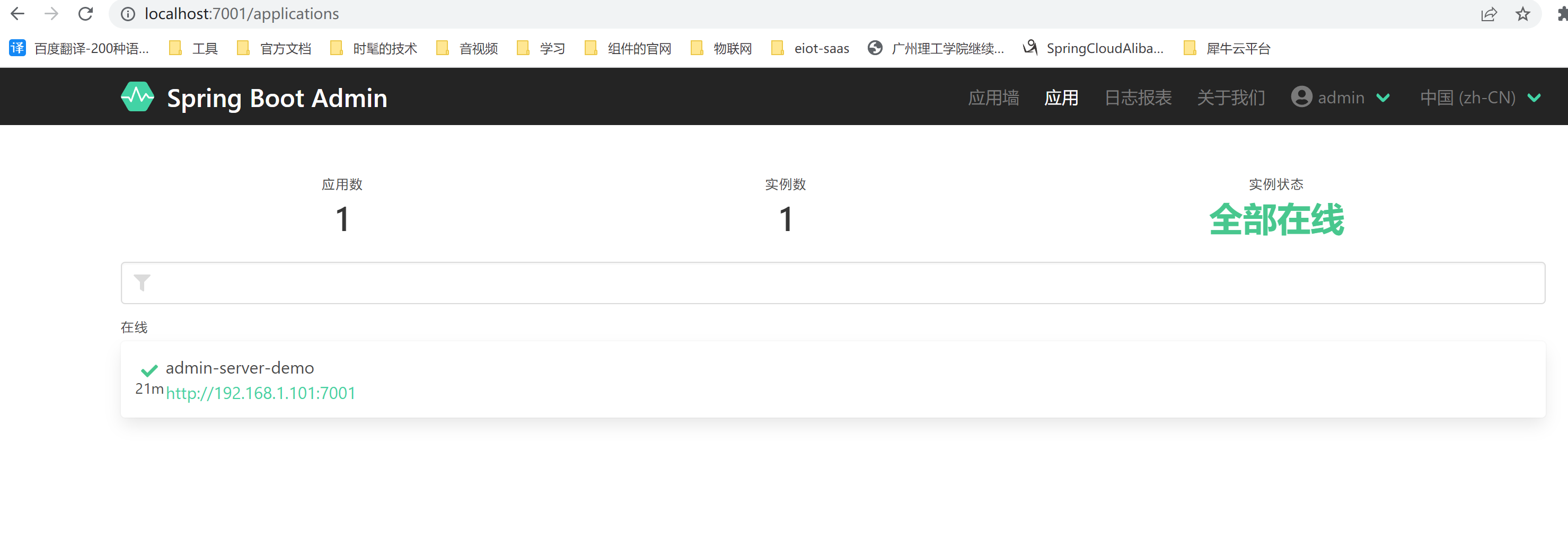The image size is (1568, 549).
Task: Open the 广州理工学院继续 bookmark
Action: (936, 48)
